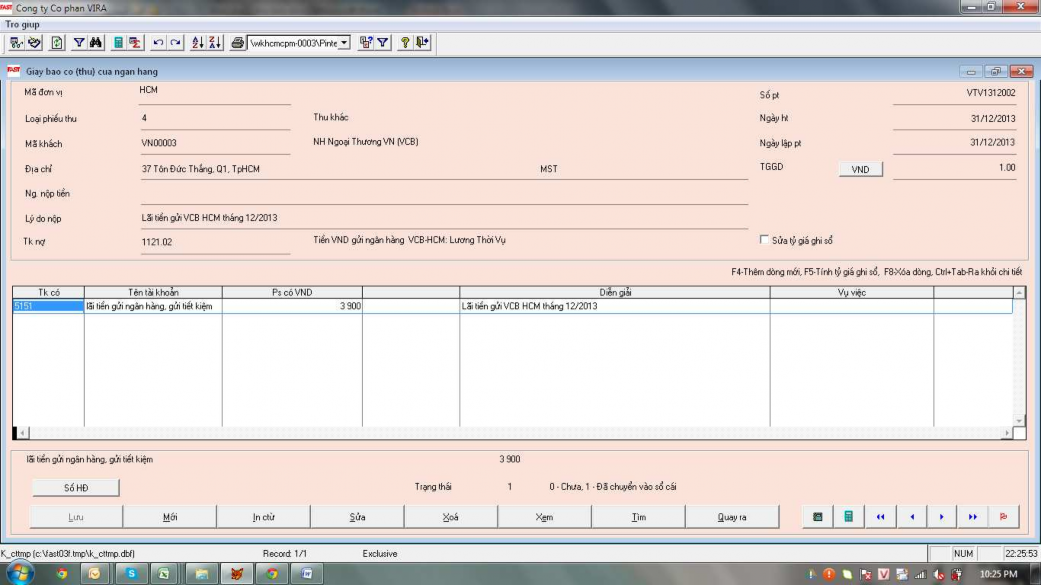The image size is (1041, 585).
Task: Click the 'Số HĐ' button
Action: tap(76, 488)
